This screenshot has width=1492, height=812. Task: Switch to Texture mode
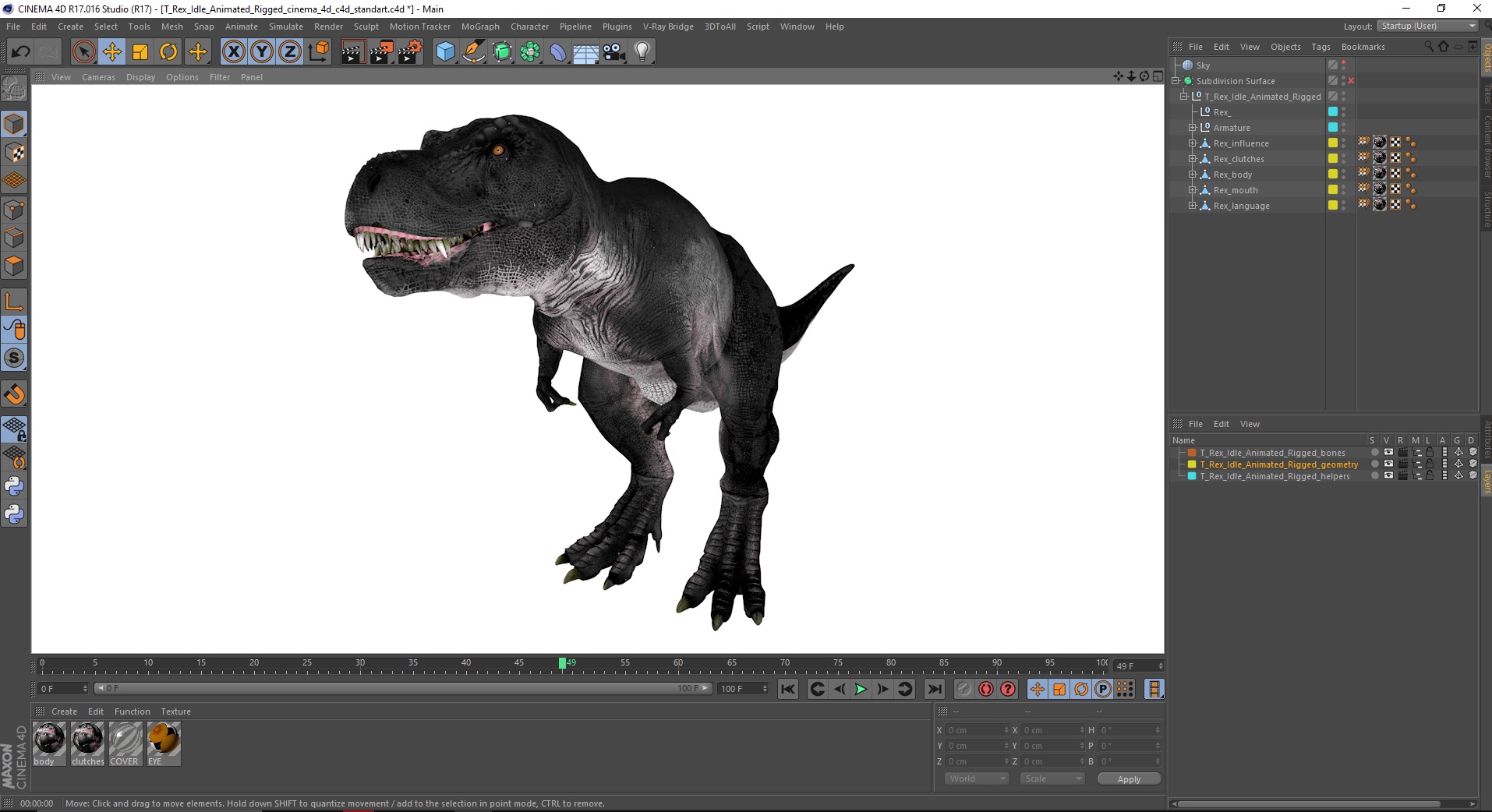(14, 153)
